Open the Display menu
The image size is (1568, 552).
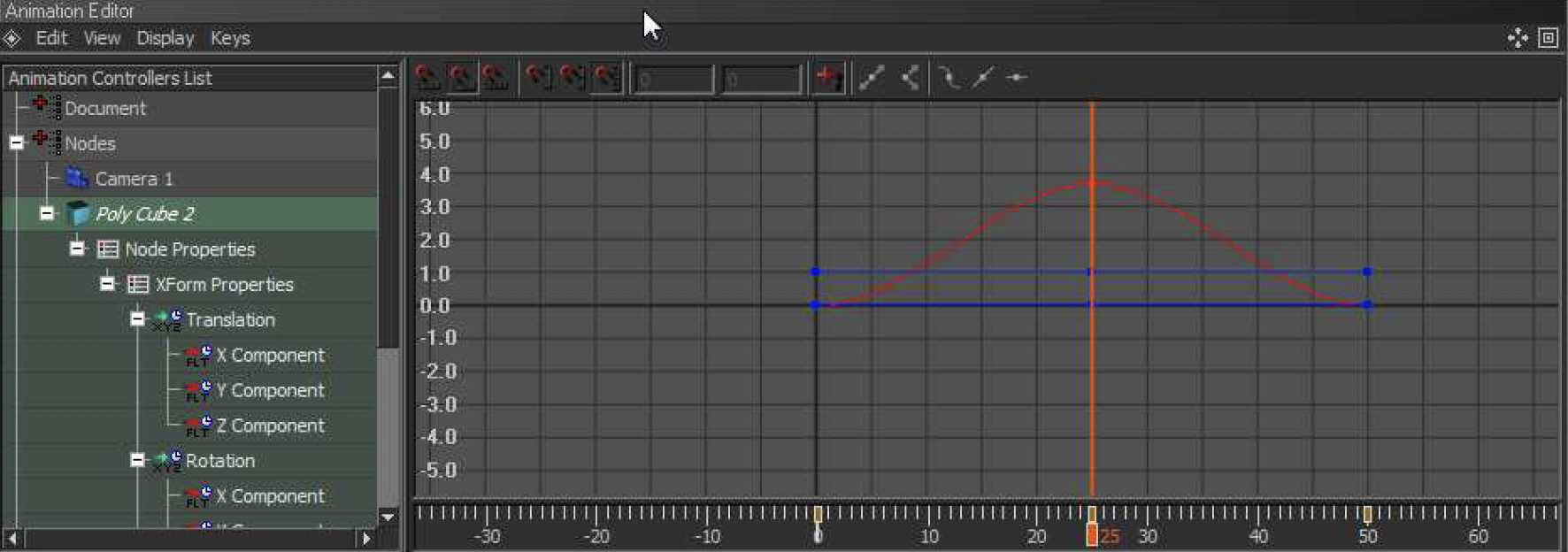[x=165, y=38]
